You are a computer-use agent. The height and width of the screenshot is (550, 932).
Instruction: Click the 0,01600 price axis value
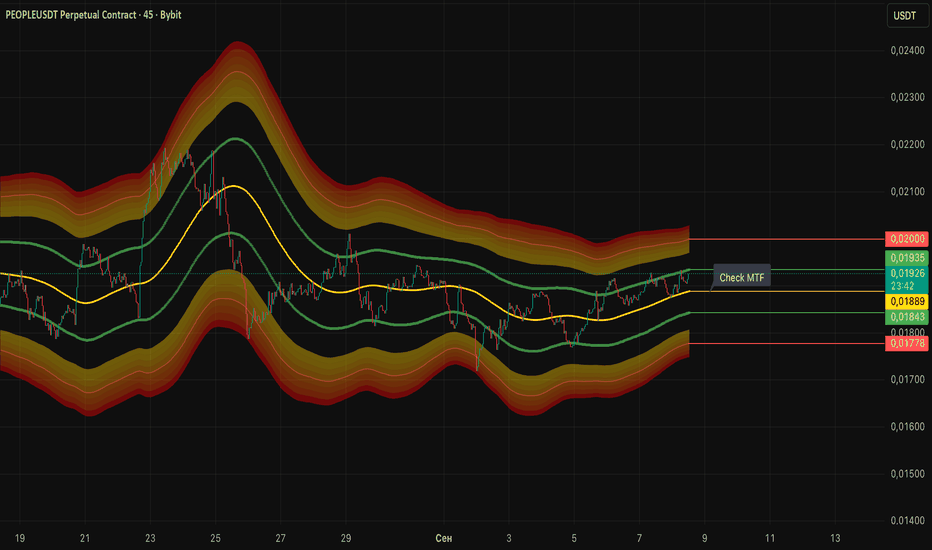point(908,426)
